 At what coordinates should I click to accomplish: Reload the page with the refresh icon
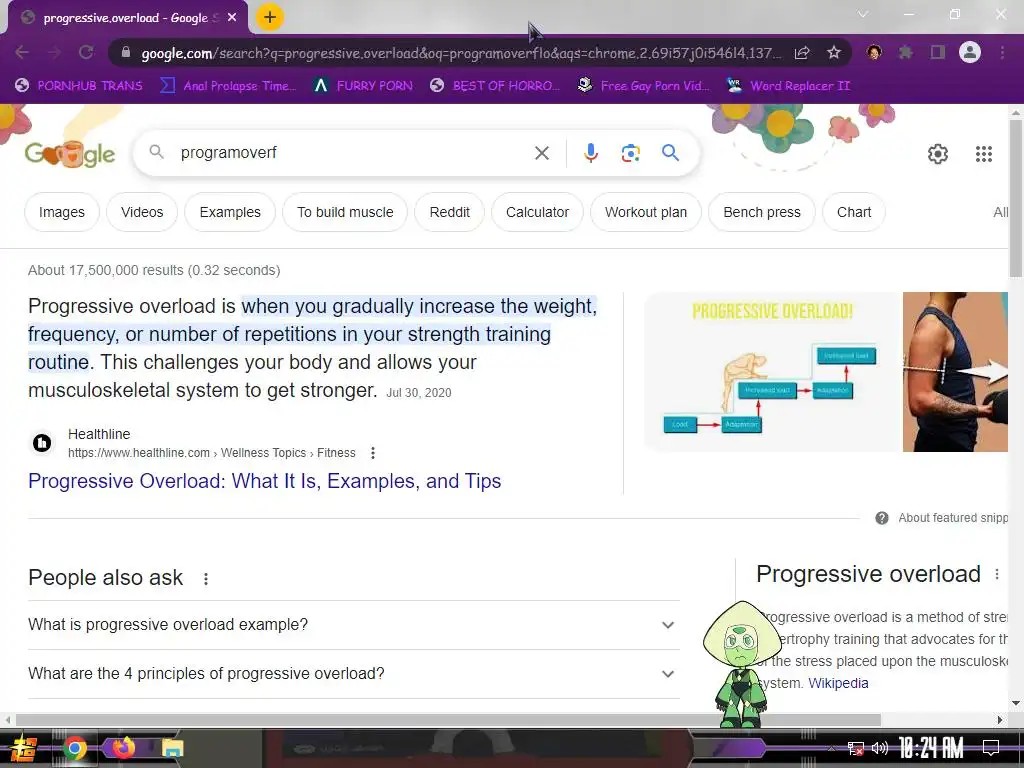[x=86, y=52]
